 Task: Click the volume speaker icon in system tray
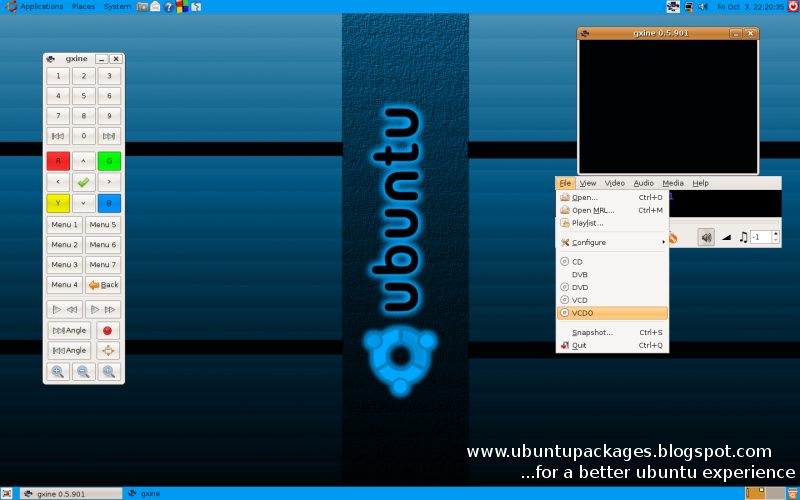tap(703, 7)
